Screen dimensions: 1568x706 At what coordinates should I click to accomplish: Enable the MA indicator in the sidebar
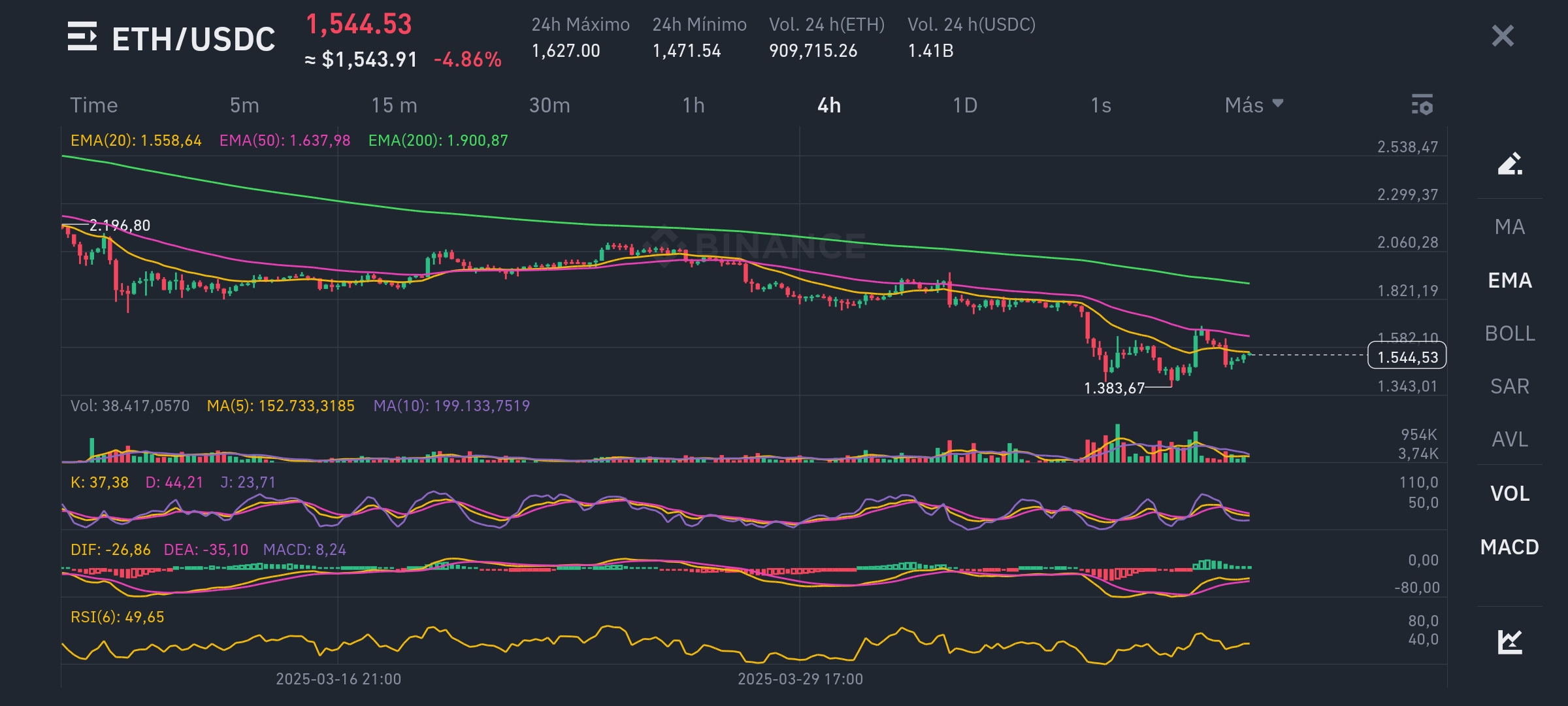[1508, 227]
